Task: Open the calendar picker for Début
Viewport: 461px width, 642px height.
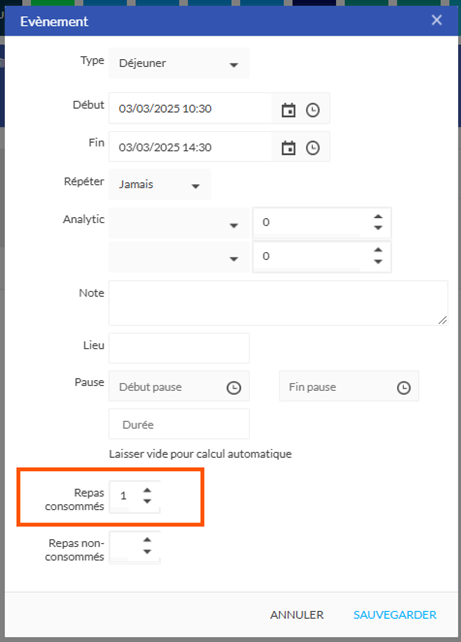Action: [x=288, y=110]
